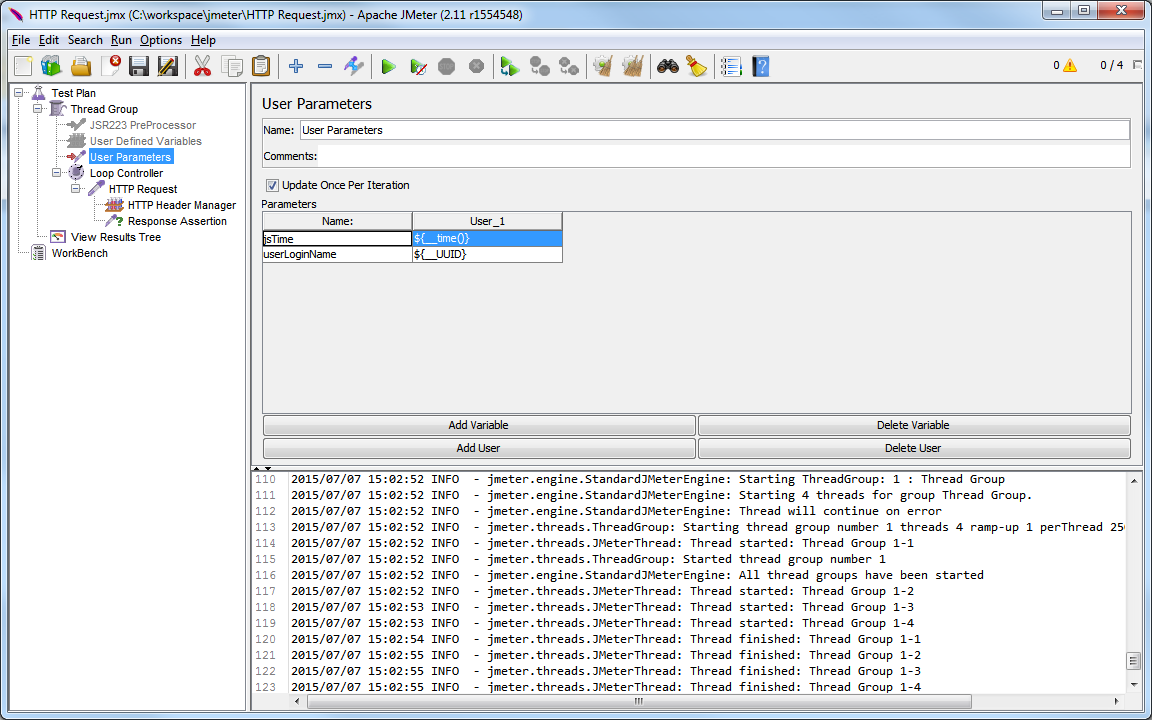This screenshot has height=720, width=1152.
Task: Collapse the HTTP Request tree node
Action: pyautogui.click(x=76, y=189)
